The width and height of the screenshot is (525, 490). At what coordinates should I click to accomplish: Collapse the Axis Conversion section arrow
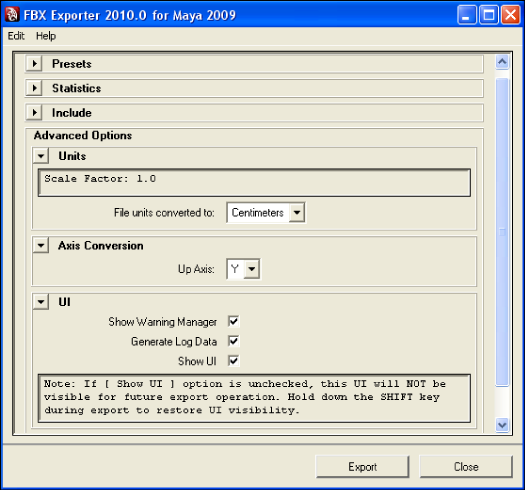click(41, 246)
